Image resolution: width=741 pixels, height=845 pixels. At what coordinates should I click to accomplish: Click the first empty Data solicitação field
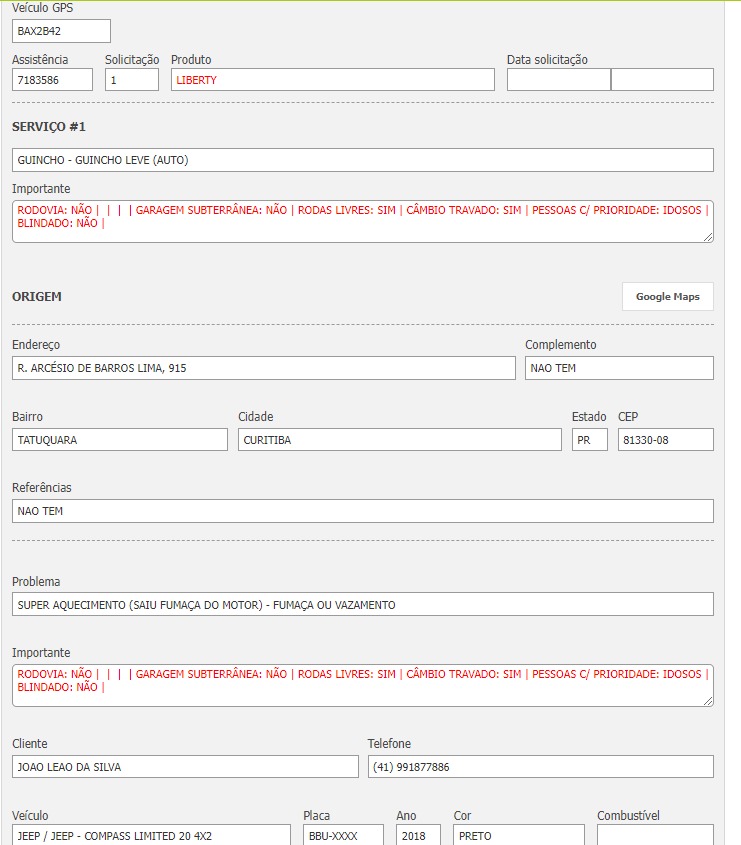pyautogui.click(x=558, y=80)
